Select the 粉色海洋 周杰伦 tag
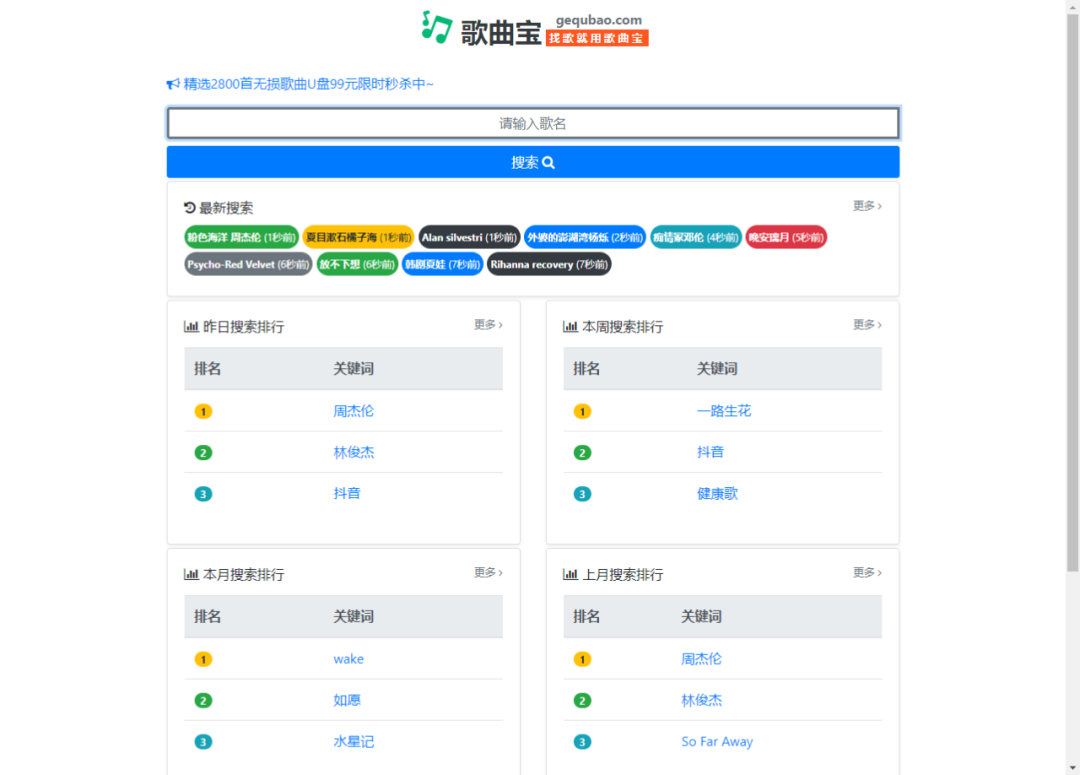The height and width of the screenshot is (775, 1080). pos(241,238)
